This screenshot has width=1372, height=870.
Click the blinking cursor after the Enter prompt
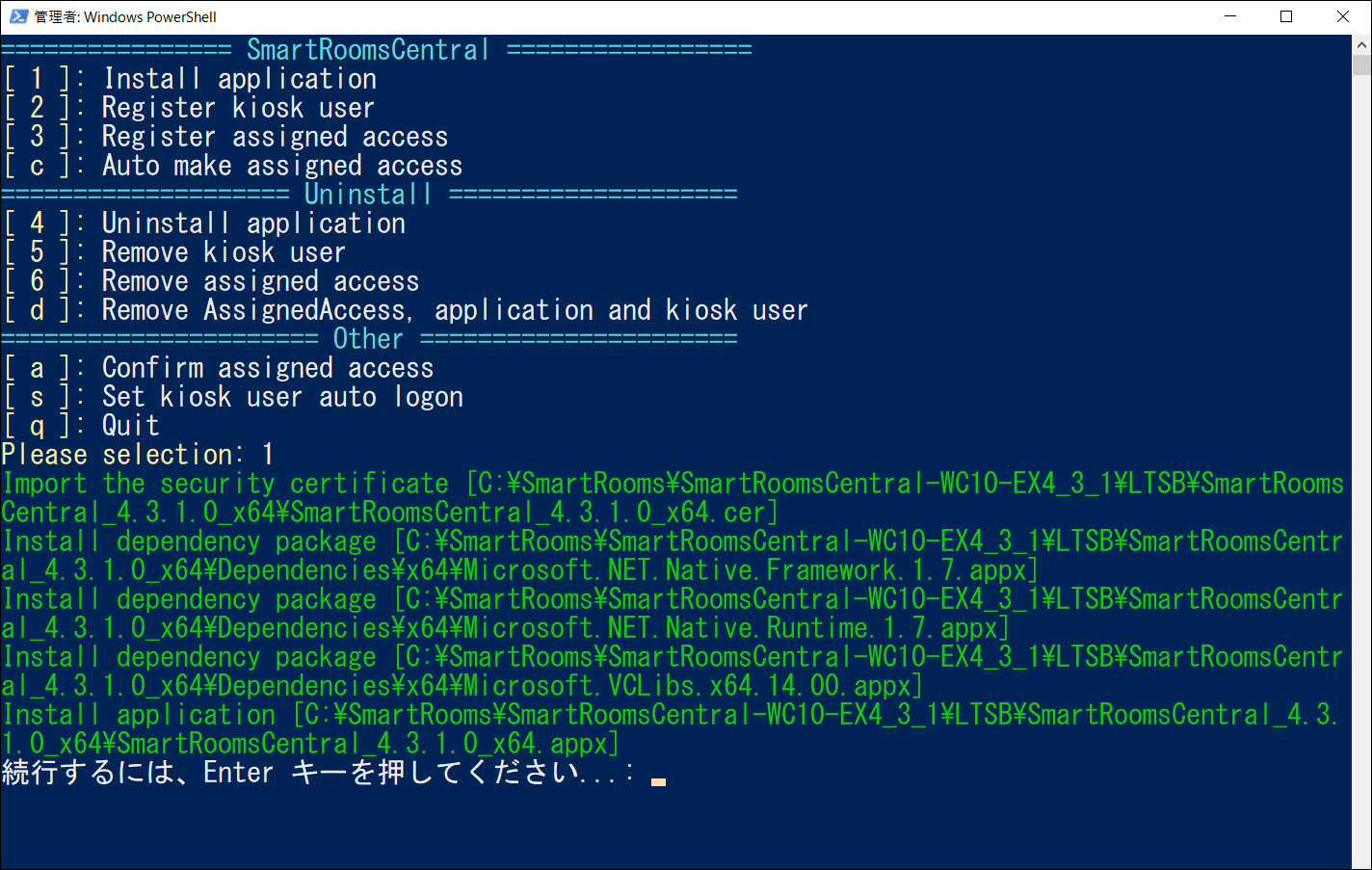click(658, 780)
